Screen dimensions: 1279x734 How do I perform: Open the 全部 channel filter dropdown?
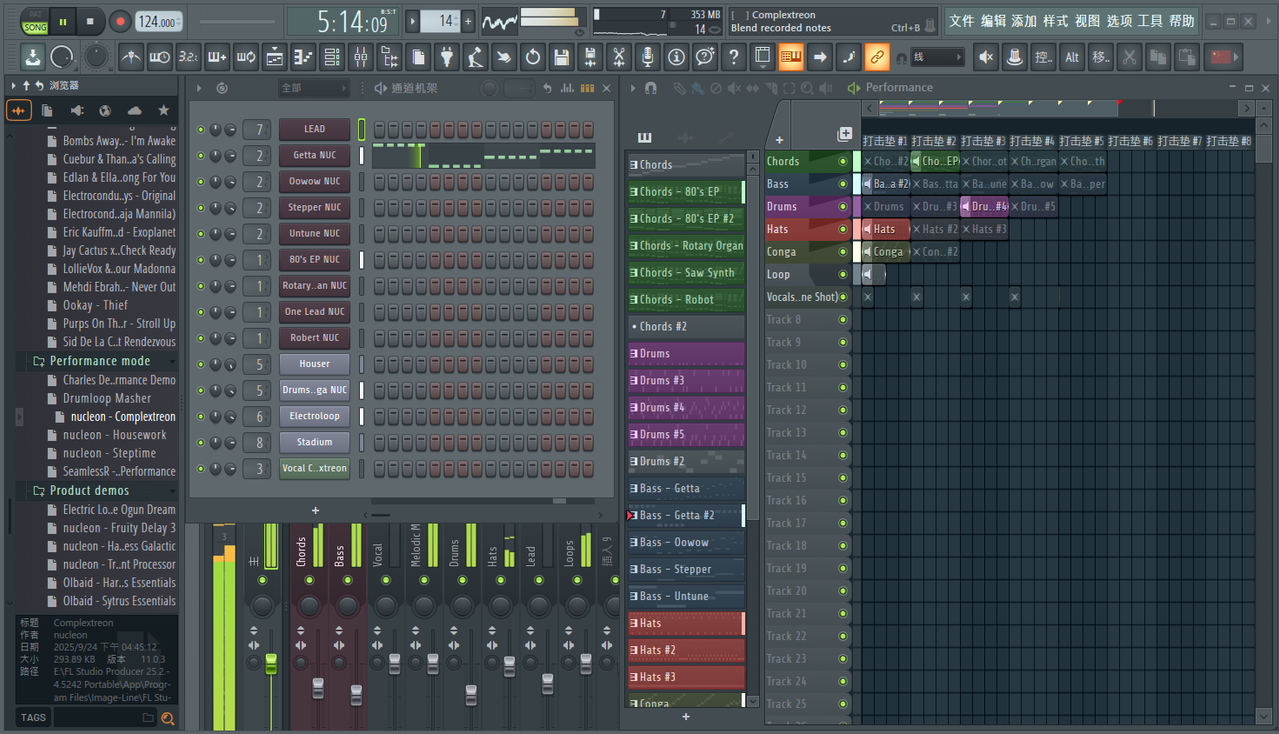click(313, 88)
